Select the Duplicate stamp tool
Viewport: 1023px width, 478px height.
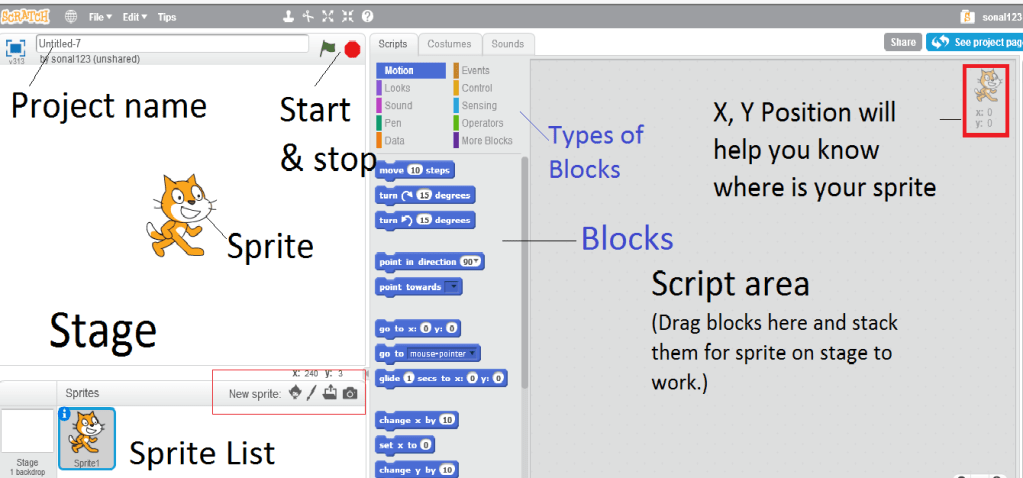(289, 17)
